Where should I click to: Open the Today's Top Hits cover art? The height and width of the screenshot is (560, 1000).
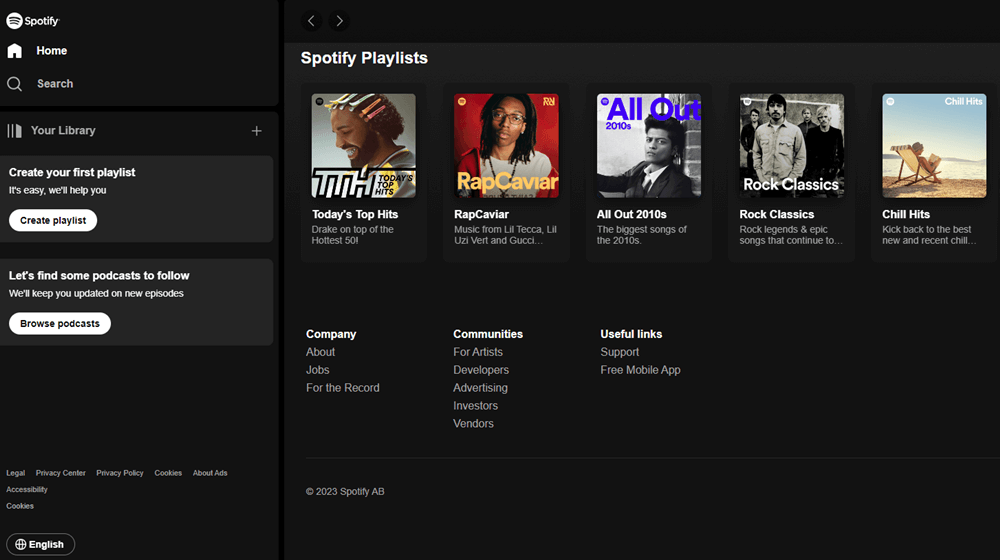click(x=364, y=145)
